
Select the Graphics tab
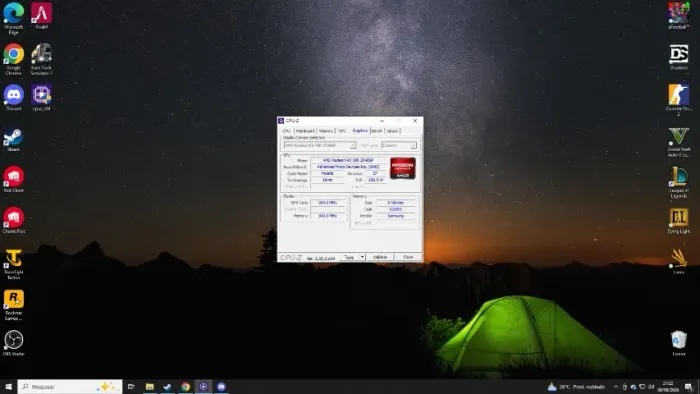[x=360, y=130]
